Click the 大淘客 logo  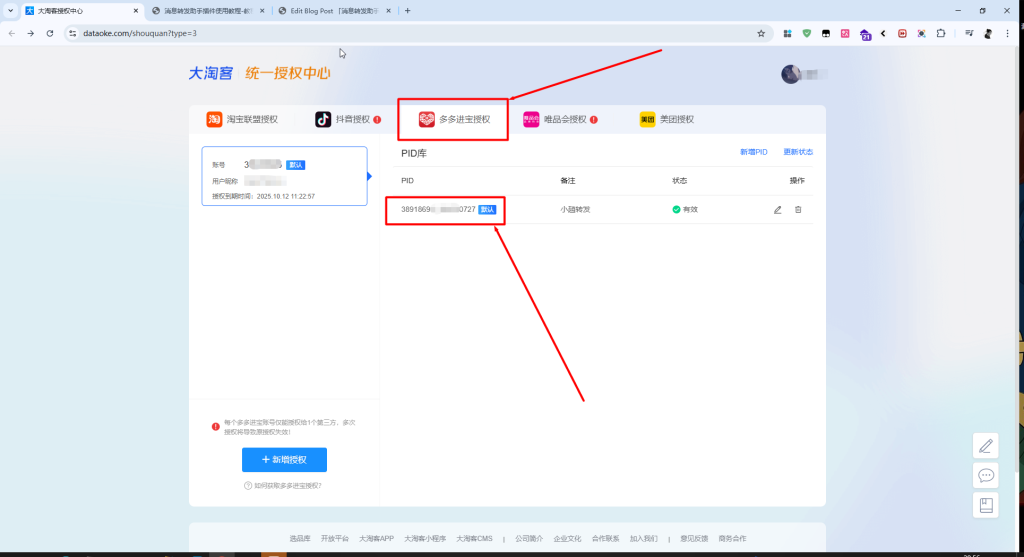pos(210,73)
